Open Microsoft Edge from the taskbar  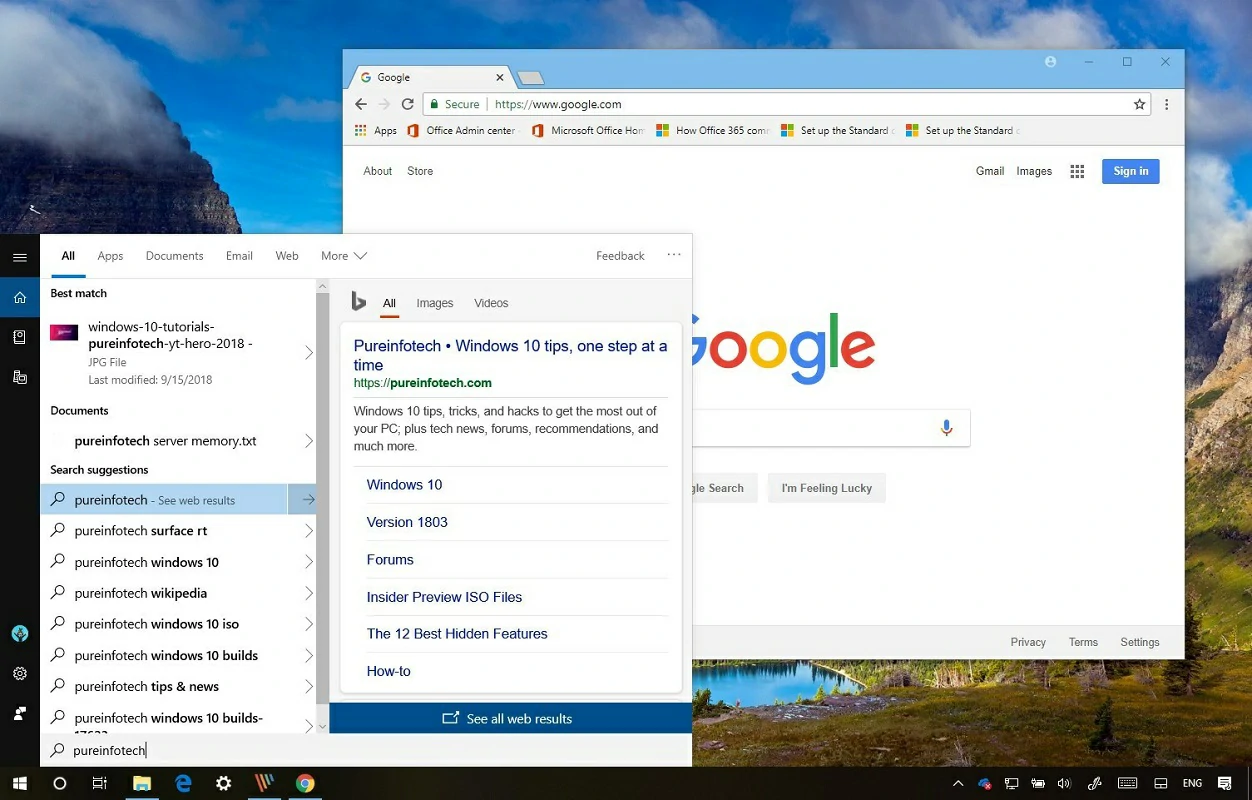(183, 783)
